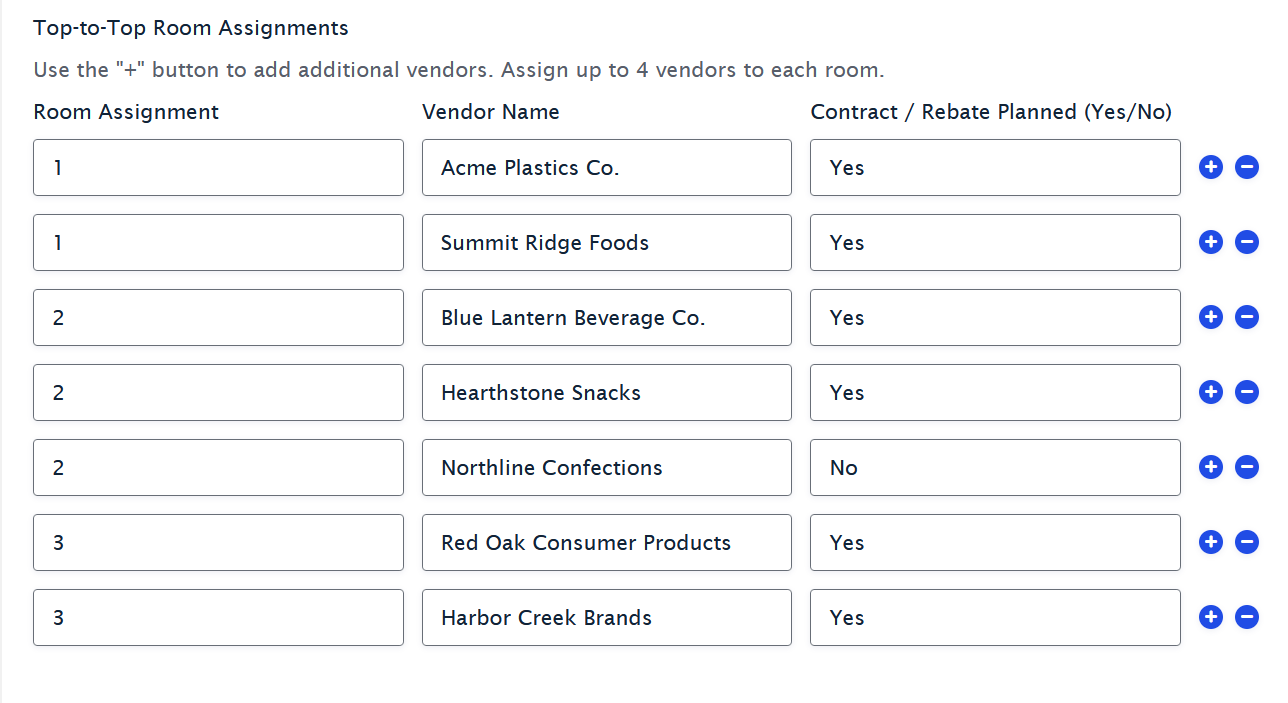This screenshot has width=1288, height=703.
Task: Remove the Acme Plastics Co. row
Action: click(x=1247, y=167)
